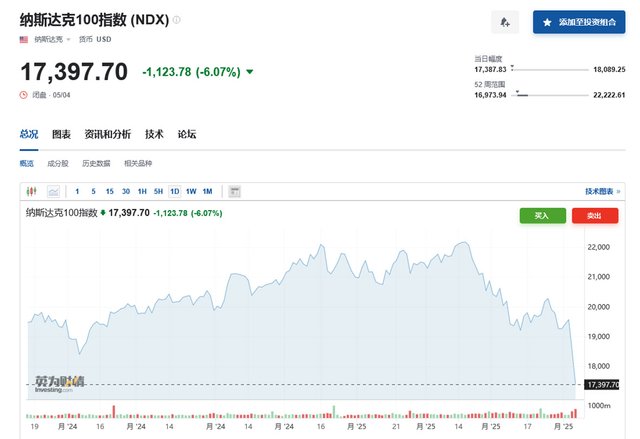This screenshot has width=640, height=439.
Task: Go to the 论坛 tab
Action: 187,134
